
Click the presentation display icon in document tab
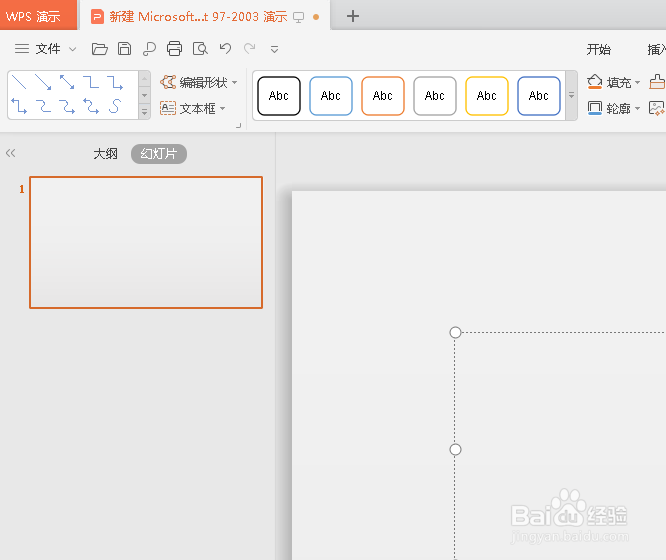[x=299, y=17]
